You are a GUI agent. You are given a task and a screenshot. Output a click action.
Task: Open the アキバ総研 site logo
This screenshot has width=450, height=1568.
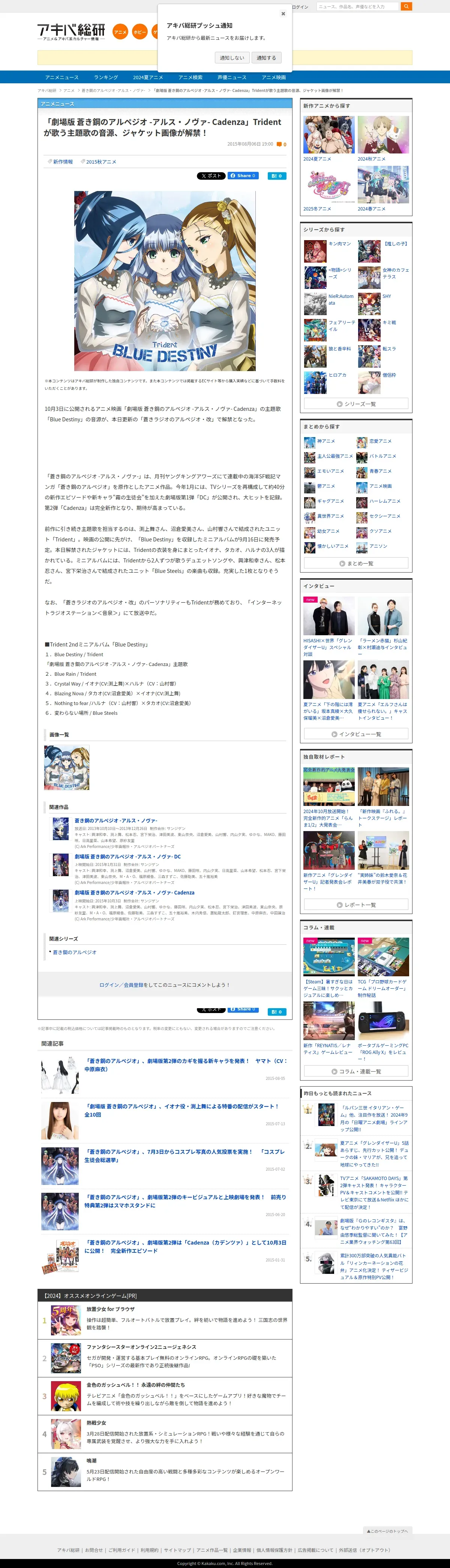(71, 32)
